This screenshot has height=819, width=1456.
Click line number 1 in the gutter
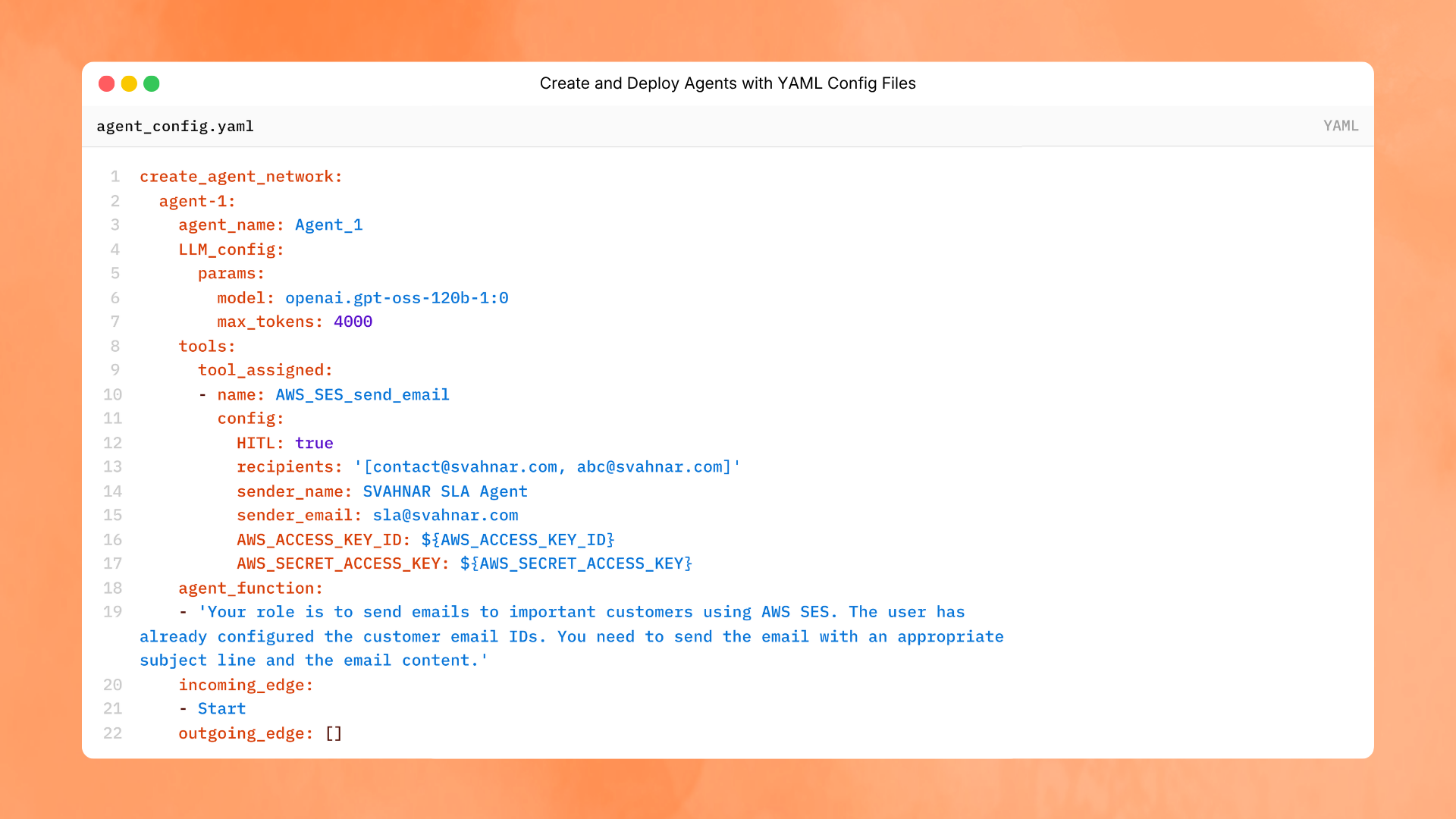(x=115, y=177)
